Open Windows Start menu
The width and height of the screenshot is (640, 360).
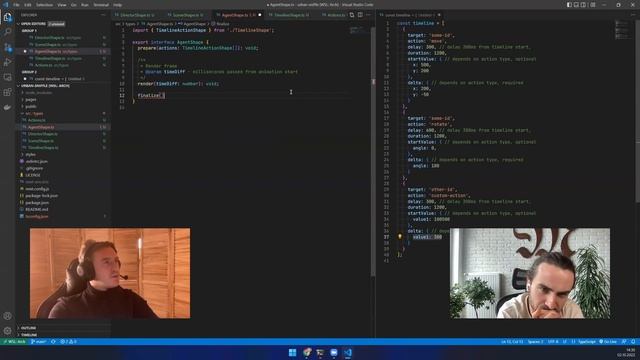[292, 353]
